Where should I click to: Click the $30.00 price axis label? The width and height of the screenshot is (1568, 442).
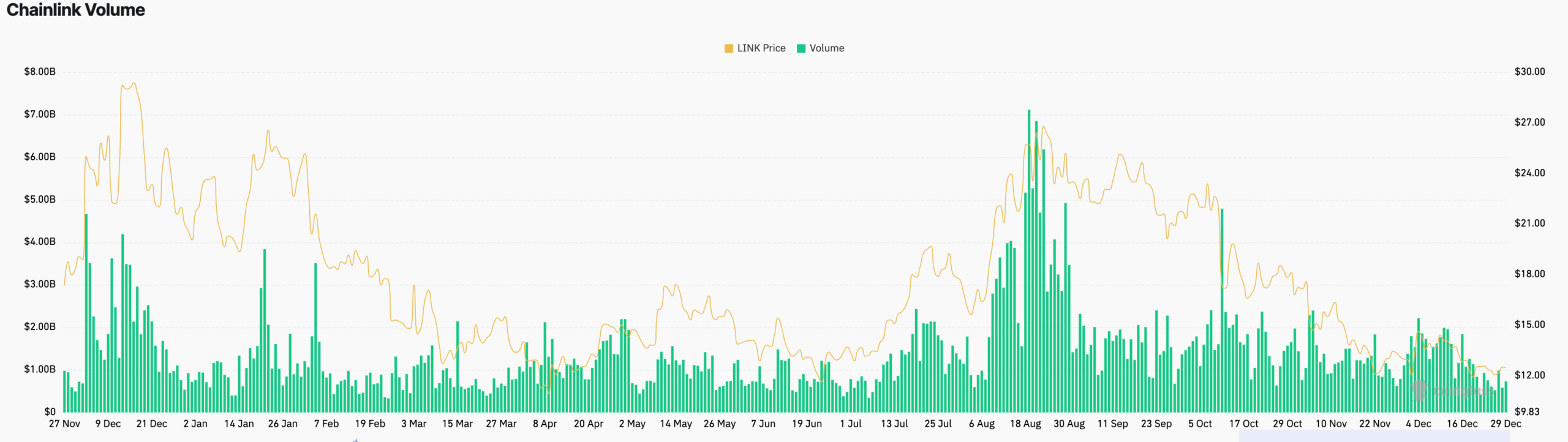tap(1529, 72)
